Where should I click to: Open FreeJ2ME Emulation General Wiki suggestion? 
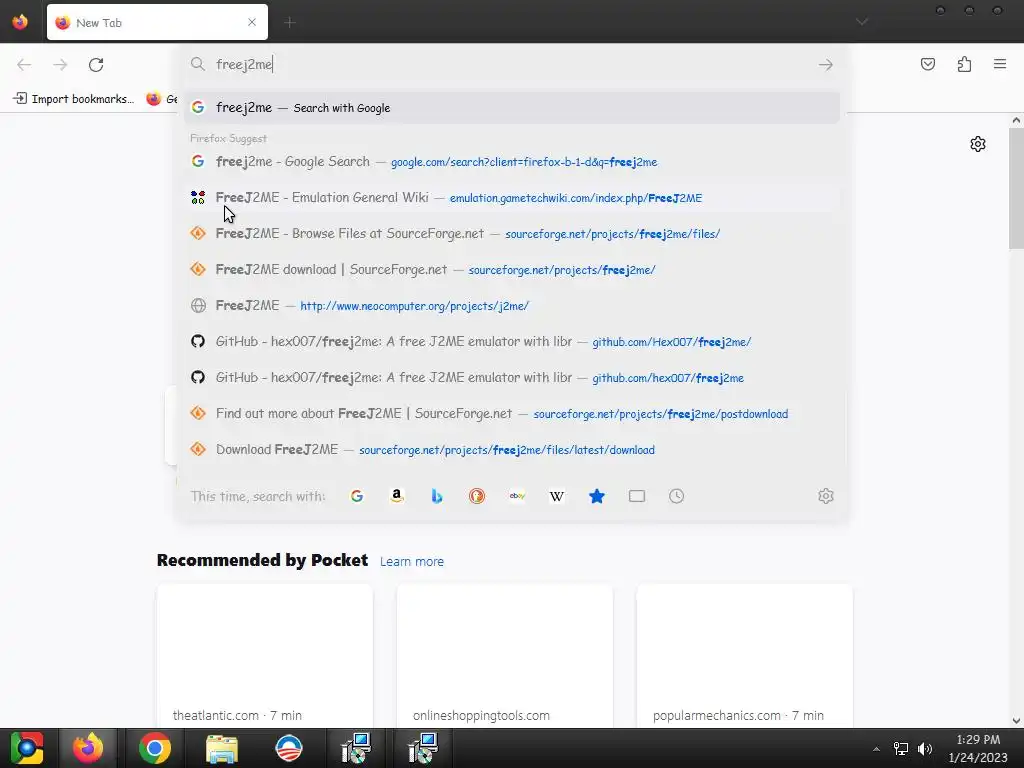point(511,197)
